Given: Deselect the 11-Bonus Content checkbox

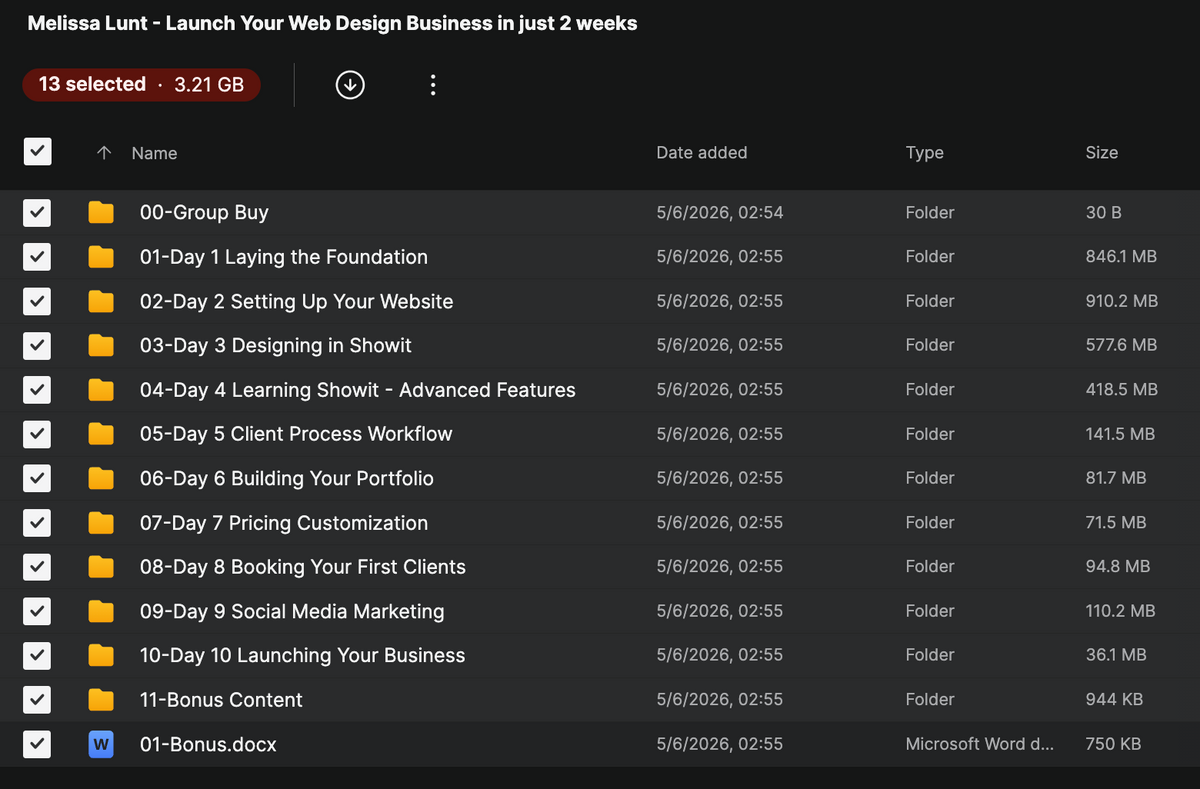Looking at the screenshot, I should click(x=37, y=699).
